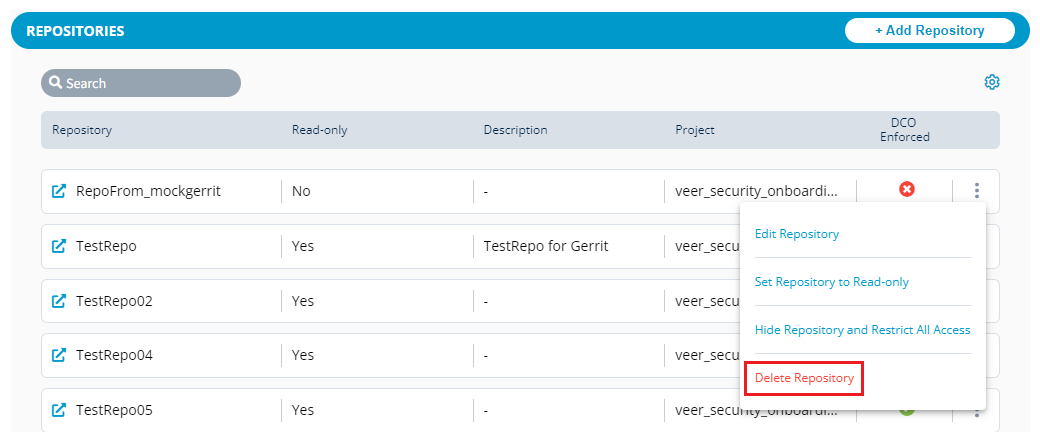The image size is (1040, 432).
Task: Click the Description column header
Action: pyautogui.click(x=515, y=130)
